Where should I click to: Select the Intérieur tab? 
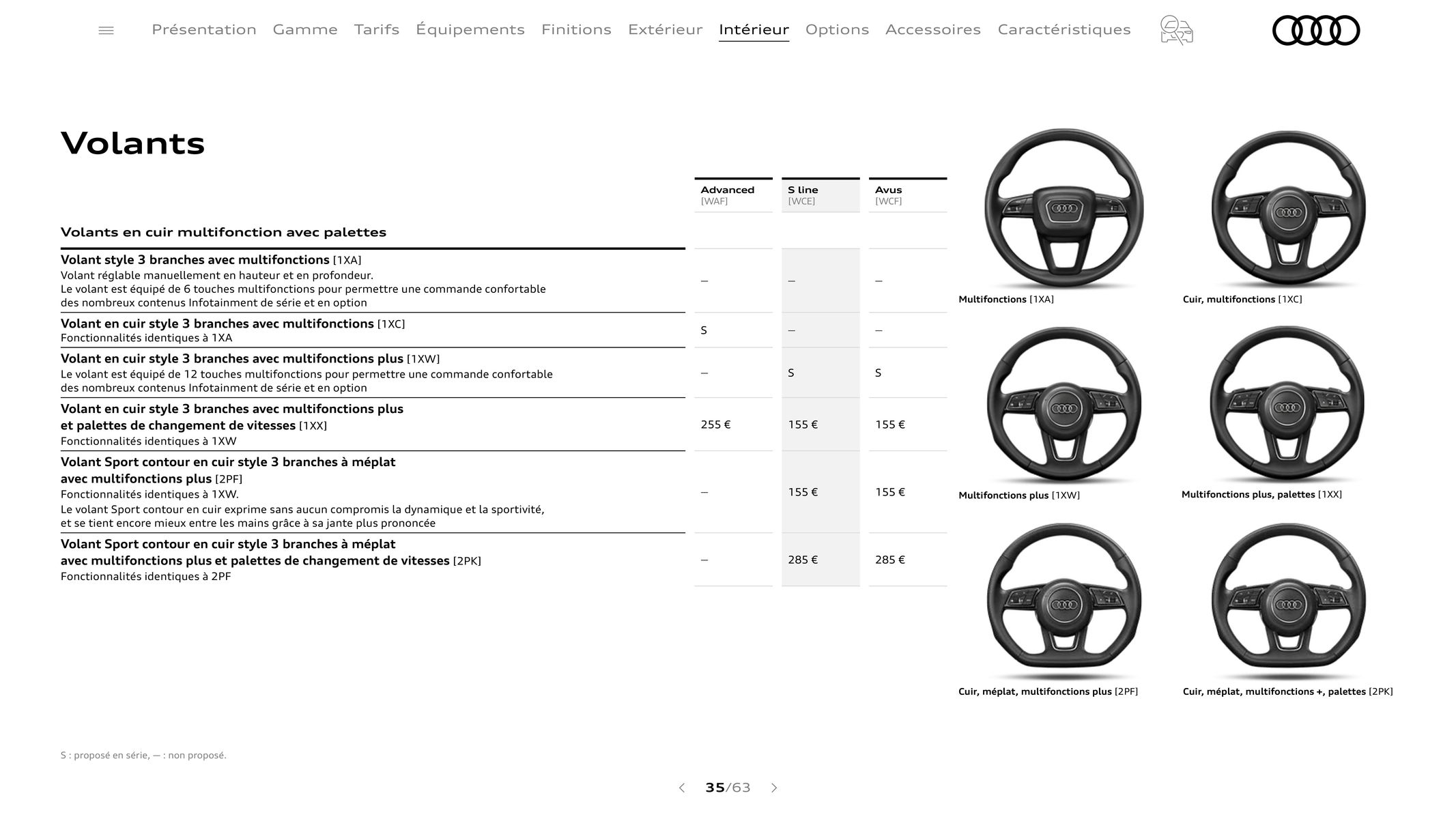(754, 29)
